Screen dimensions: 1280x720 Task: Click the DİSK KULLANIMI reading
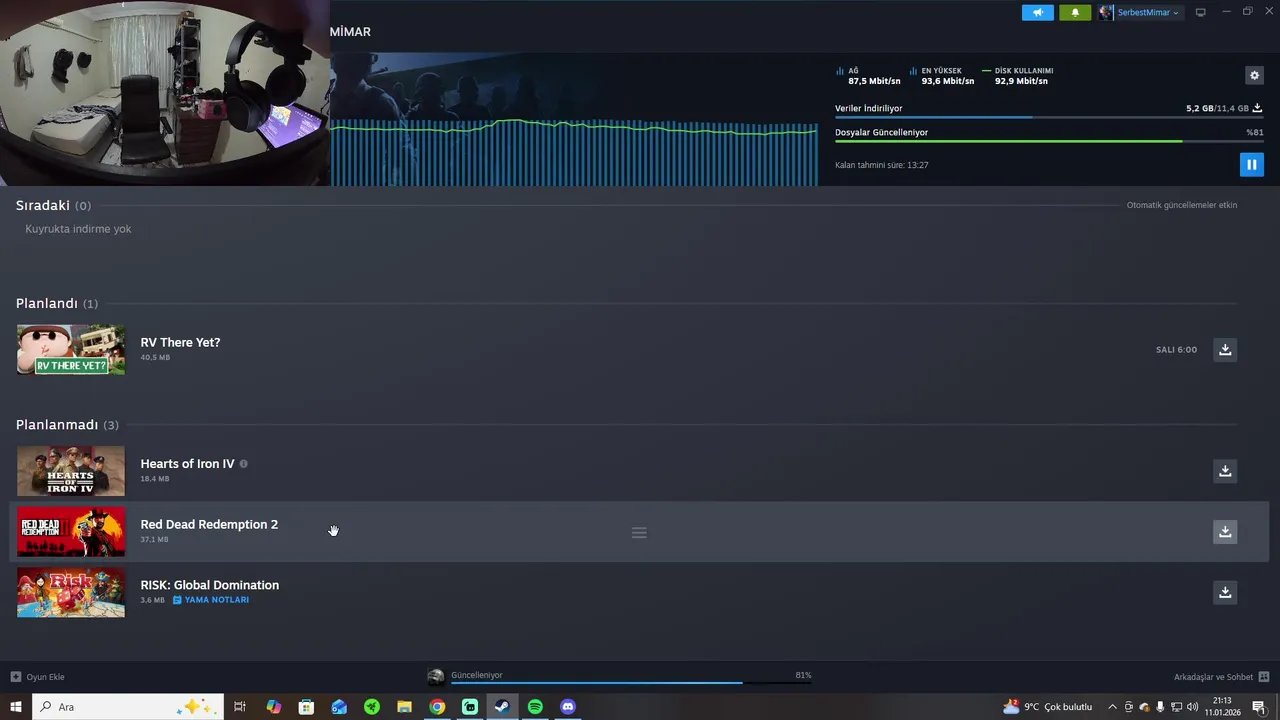coord(1018,76)
